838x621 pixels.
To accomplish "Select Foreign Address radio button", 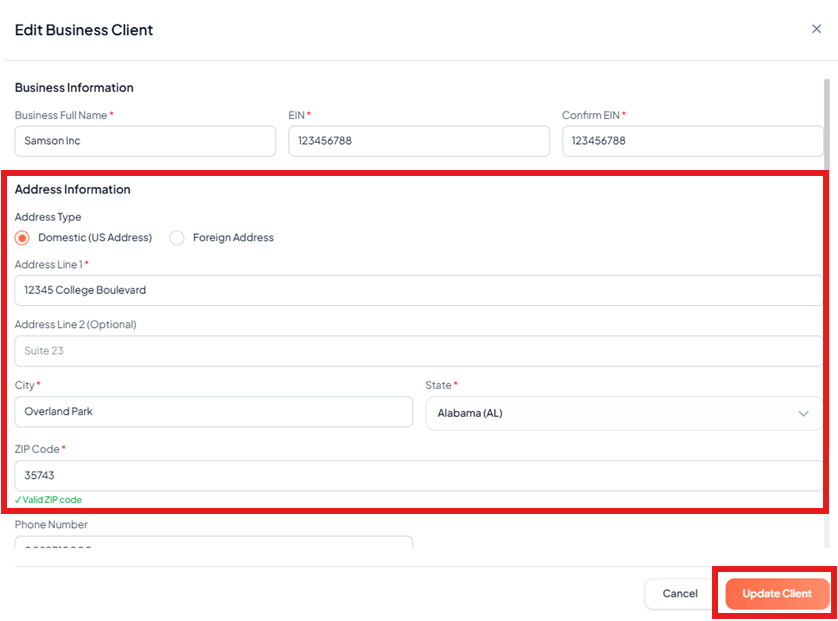I will click(x=177, y=238).
